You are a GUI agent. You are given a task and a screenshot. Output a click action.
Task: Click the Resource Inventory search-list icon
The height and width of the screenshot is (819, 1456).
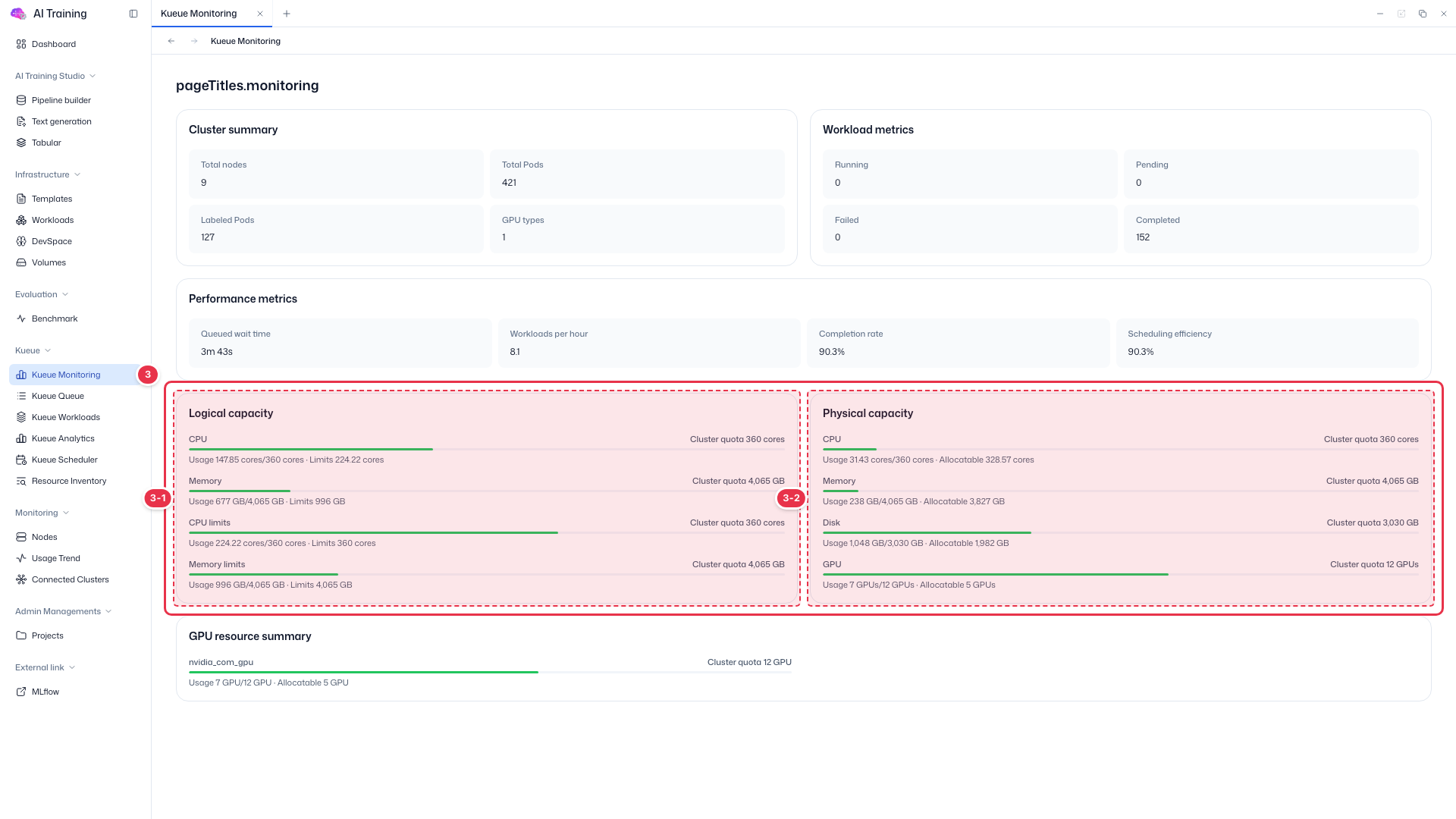pyautogui.click(x=21, y=481)
